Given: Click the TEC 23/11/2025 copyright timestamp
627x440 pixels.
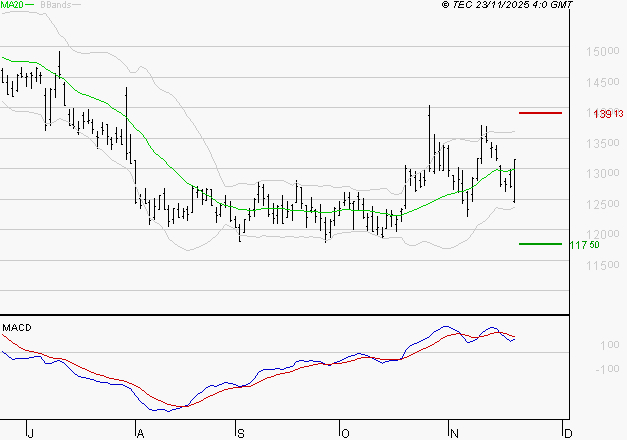Looking at the screenshot, I should [507, 4].
